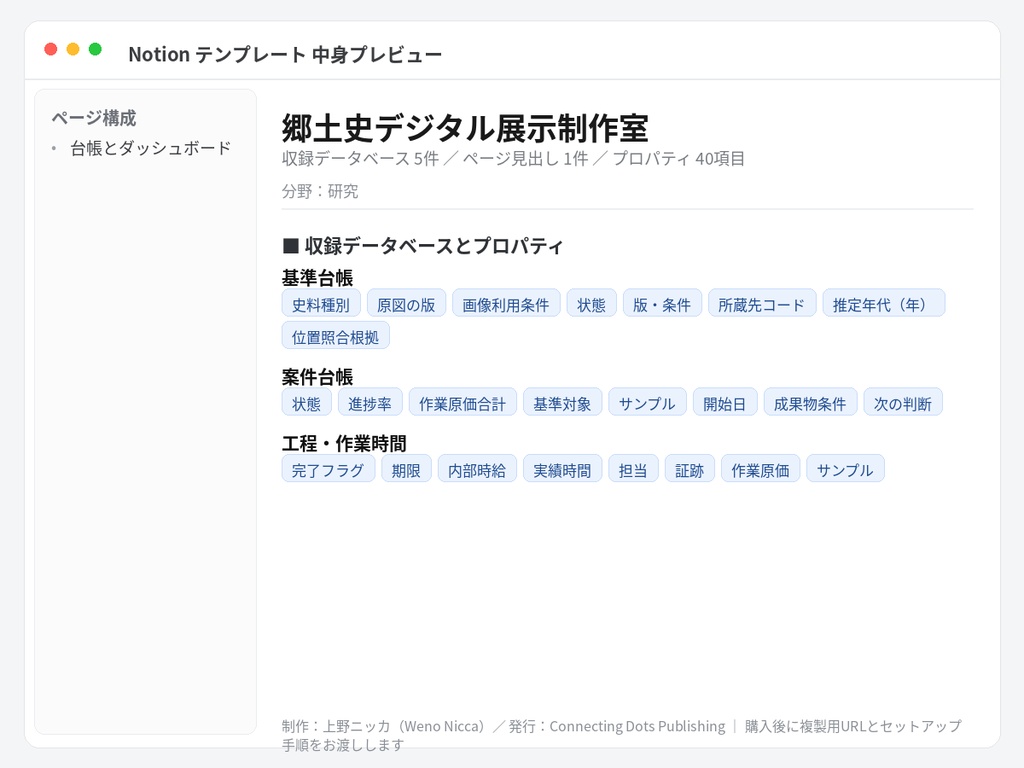This screenshot has width=1024, height=768.
Task: Select the 基準台帳 database heading
Action: point(317,278)
